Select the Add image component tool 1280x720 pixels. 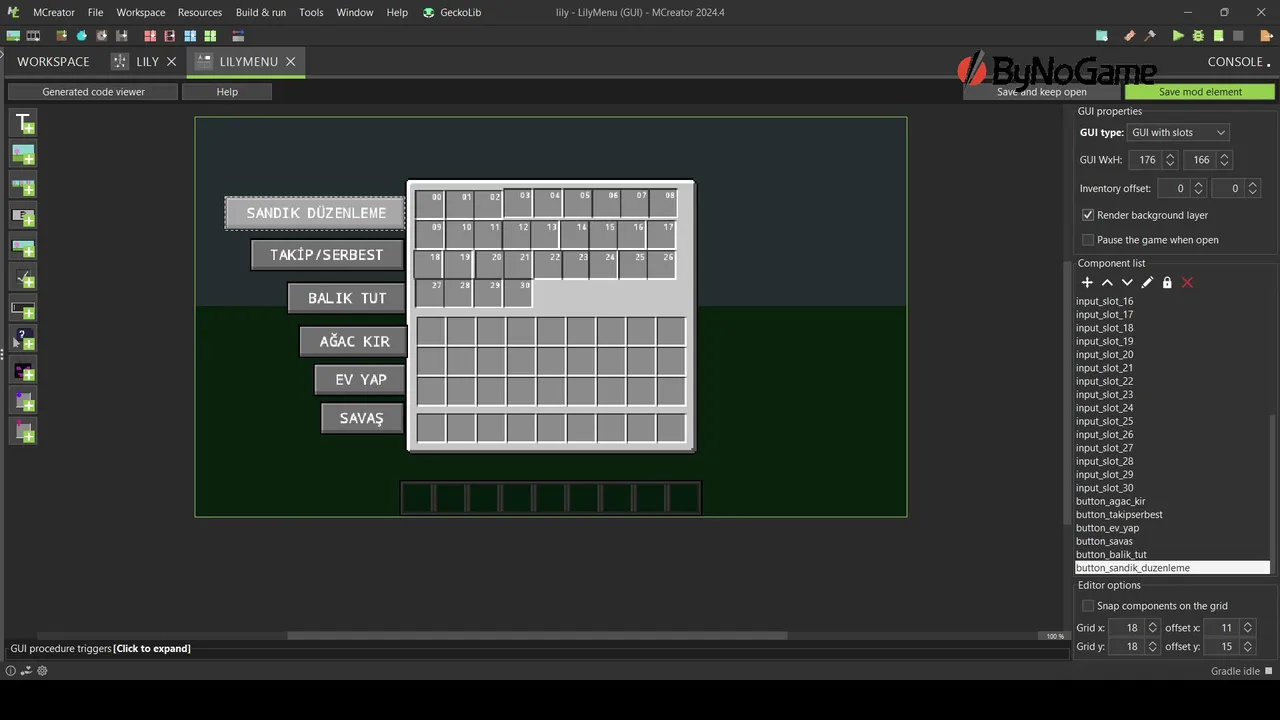[x=23, y=154]
